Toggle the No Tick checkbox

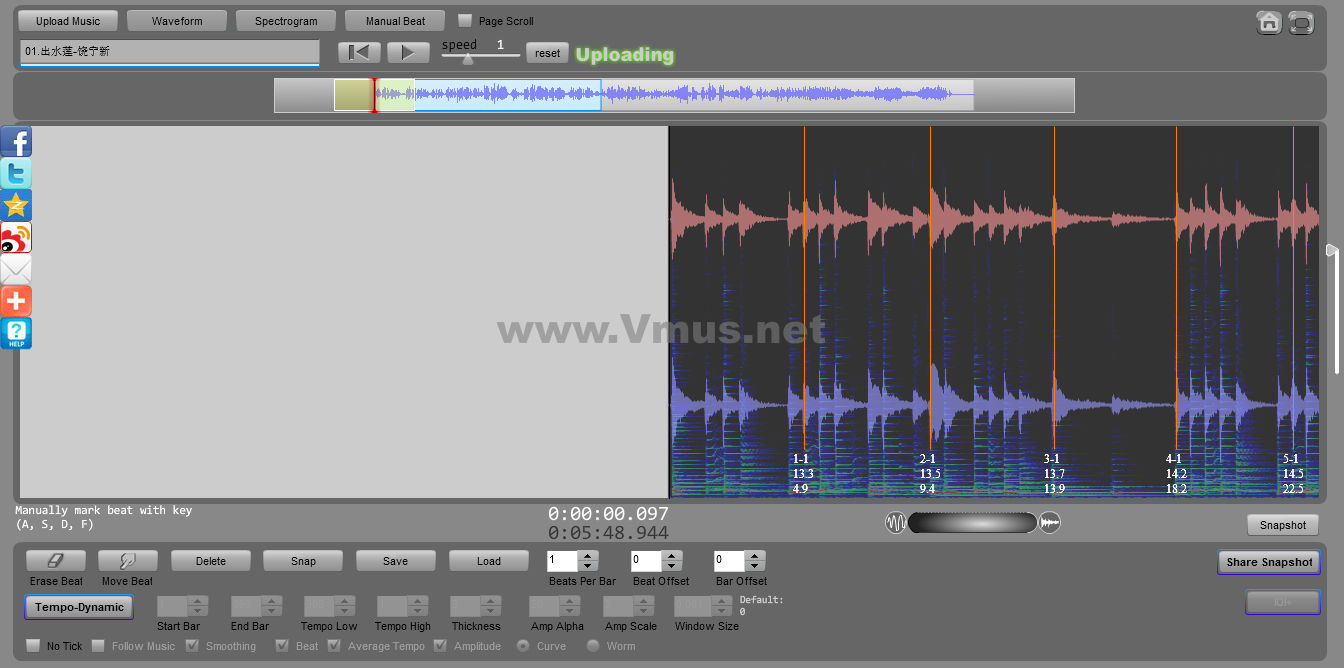(x=33, y=646)
